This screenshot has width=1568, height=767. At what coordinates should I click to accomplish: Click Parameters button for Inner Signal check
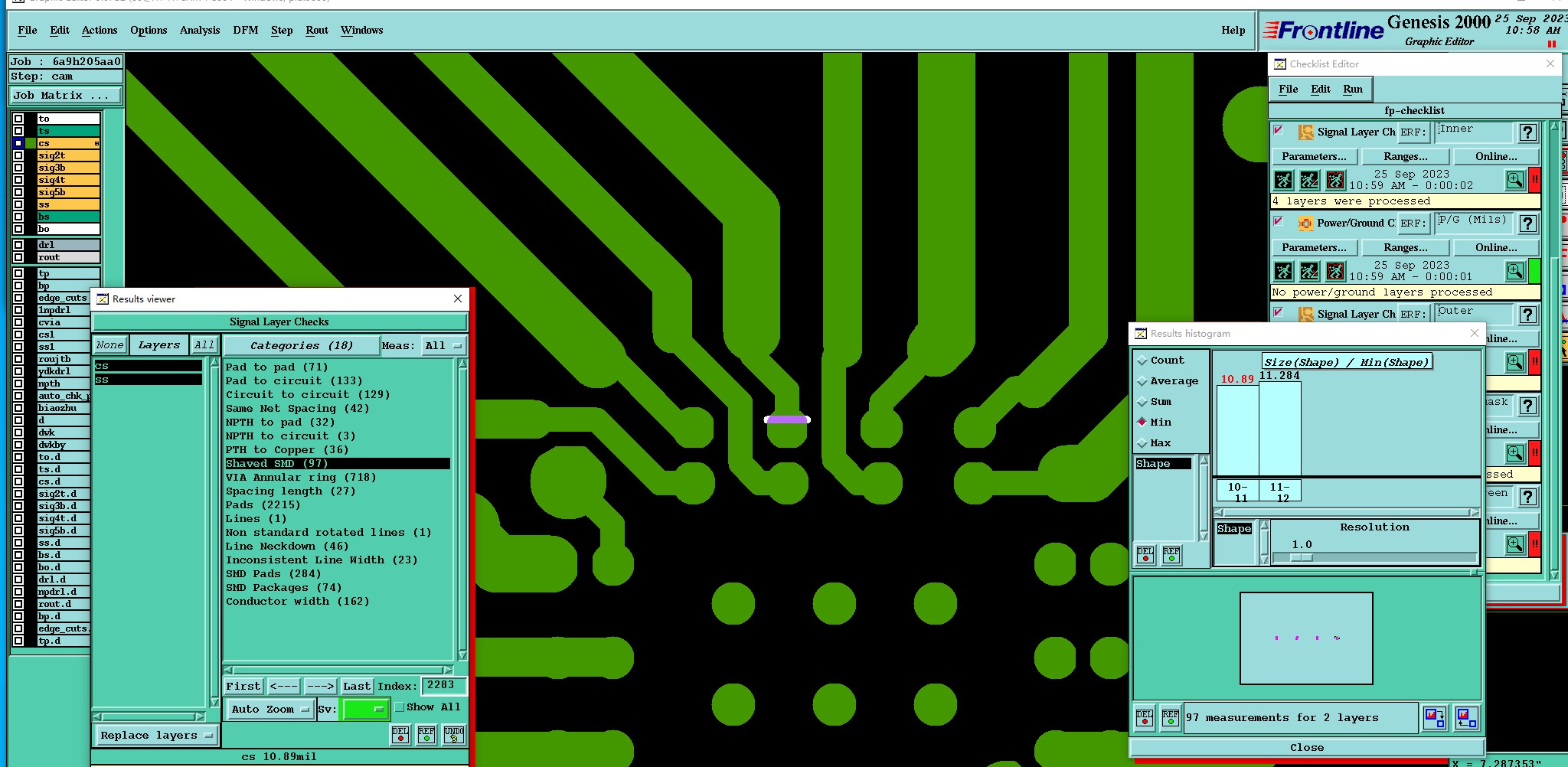click(x=1315, y=157)
